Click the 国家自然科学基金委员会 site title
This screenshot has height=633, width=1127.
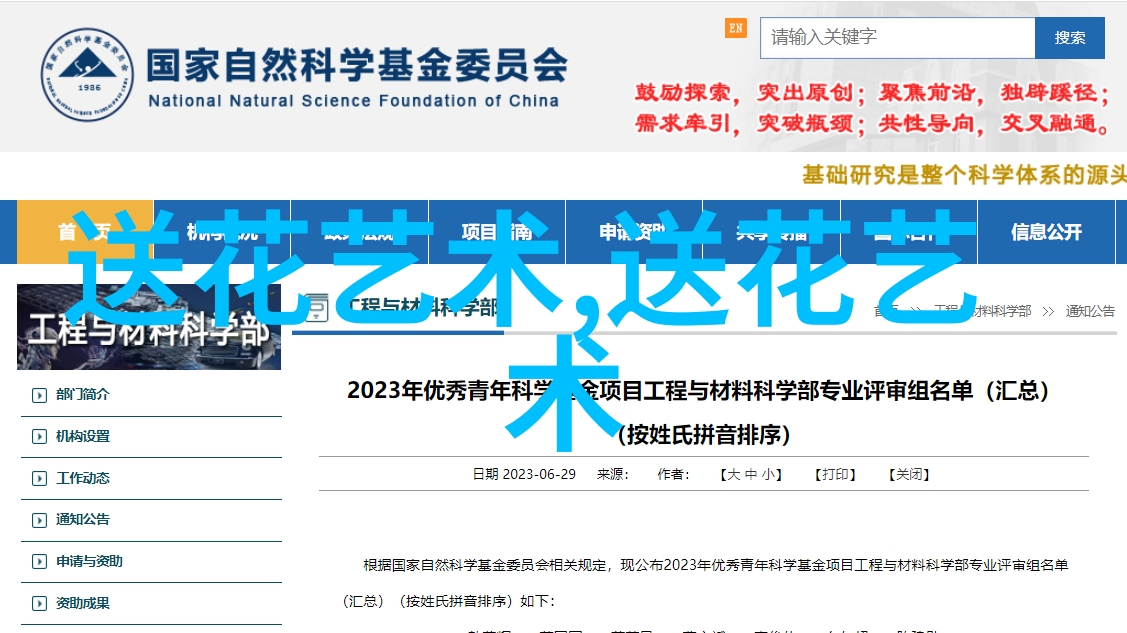point(356,65)
